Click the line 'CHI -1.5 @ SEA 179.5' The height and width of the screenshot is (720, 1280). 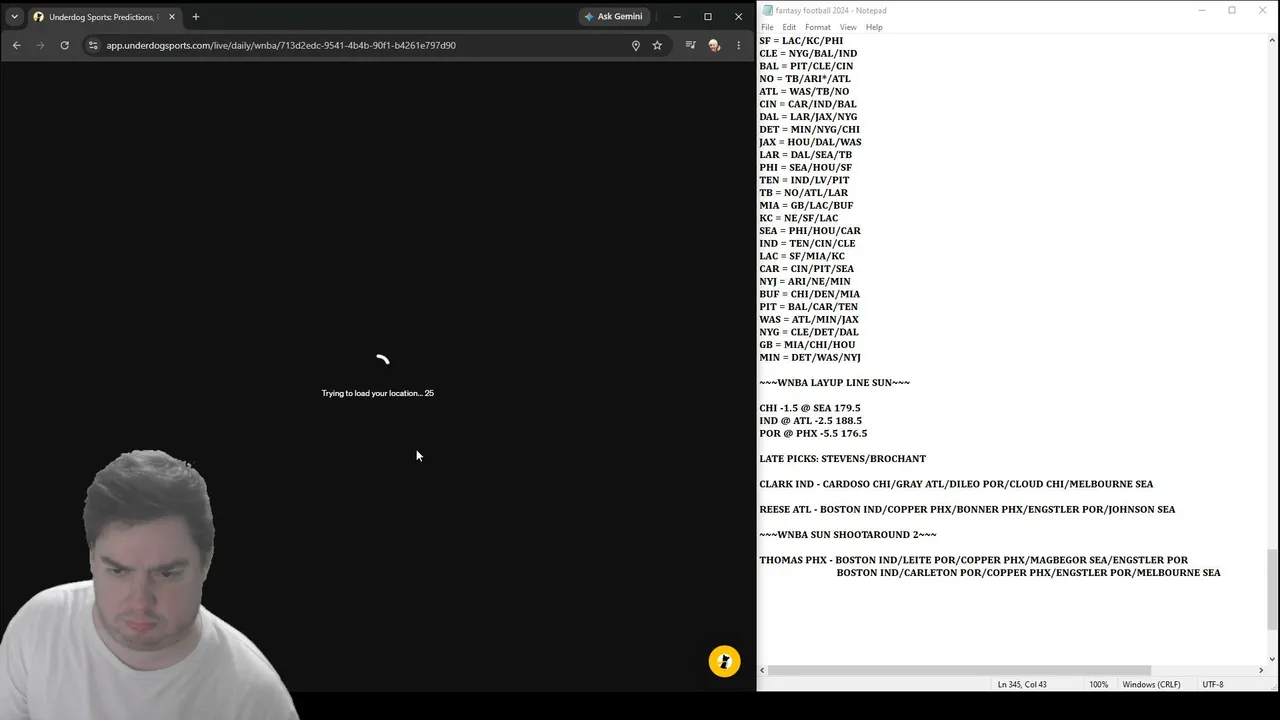click(810, 408)
